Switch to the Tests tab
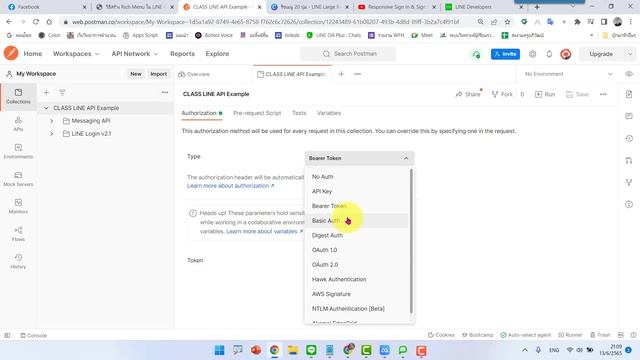Image resolution: width=640 pixels, height=360 pixels. (299, 113)
